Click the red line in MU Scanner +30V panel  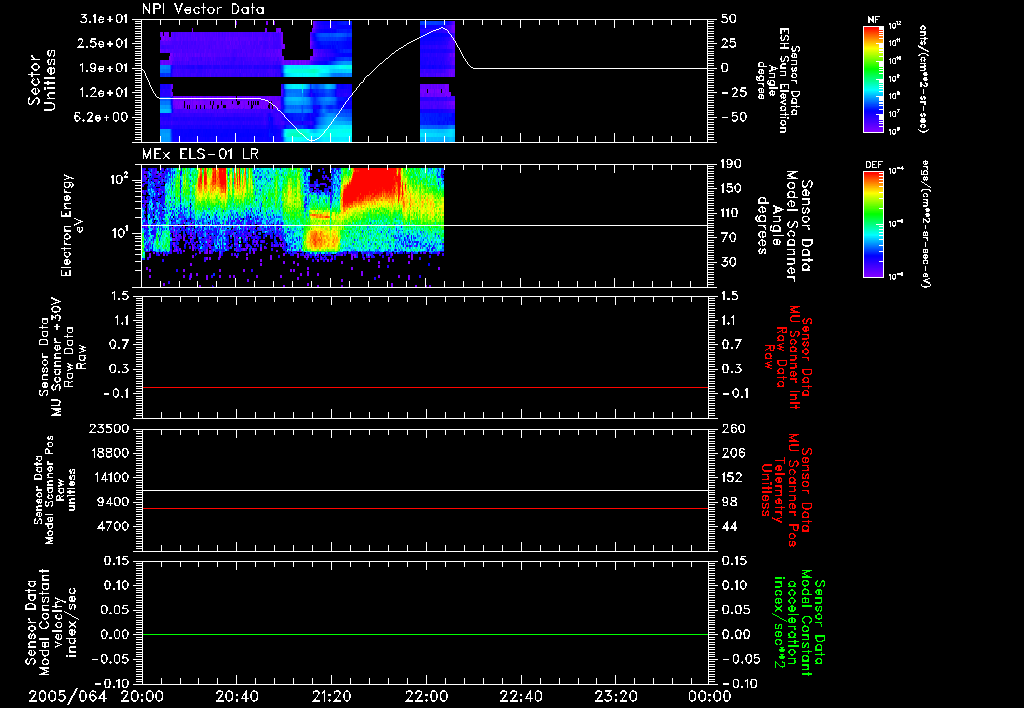[425, 387]
